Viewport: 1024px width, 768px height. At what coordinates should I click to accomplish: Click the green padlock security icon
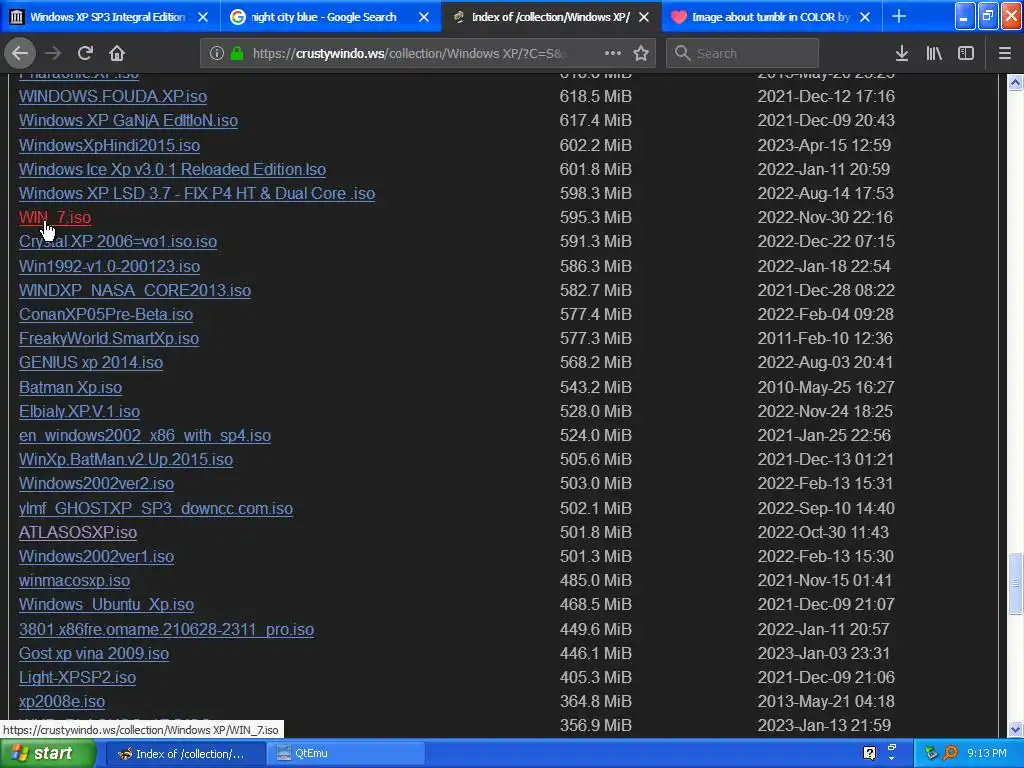(237, 54)
